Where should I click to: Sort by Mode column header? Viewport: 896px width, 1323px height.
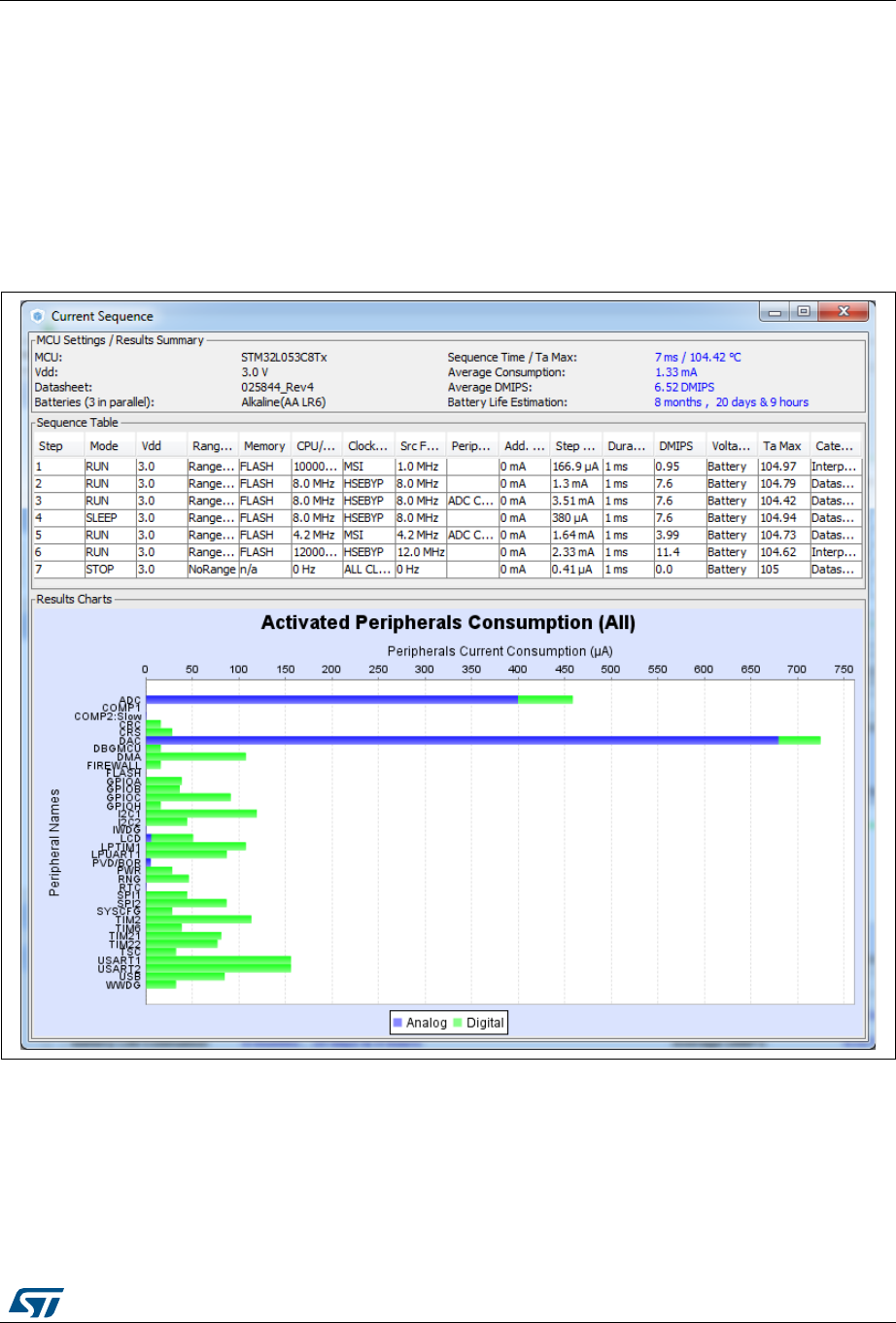[x=109, y=446]
